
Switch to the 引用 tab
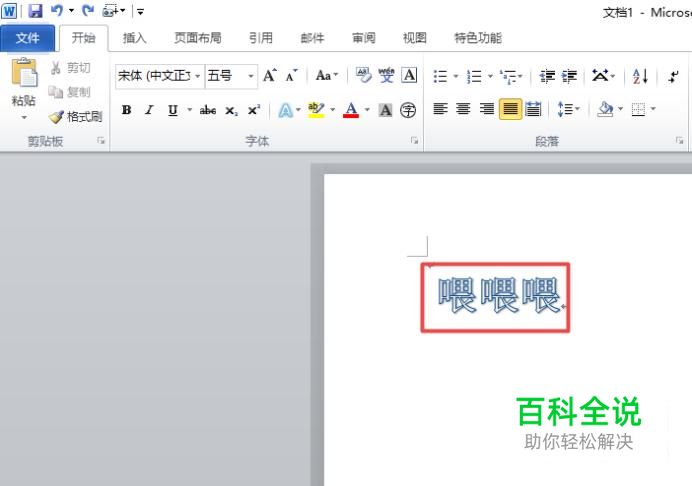point(261,38)
